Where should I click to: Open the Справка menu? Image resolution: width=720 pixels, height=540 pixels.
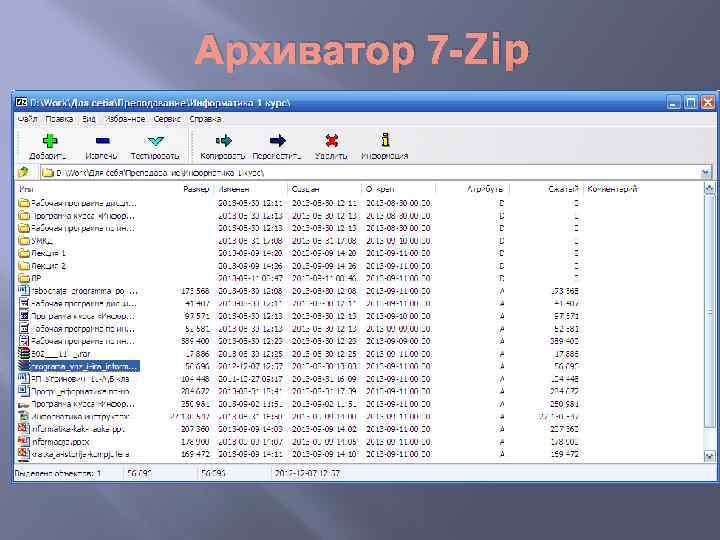(205, 119)
